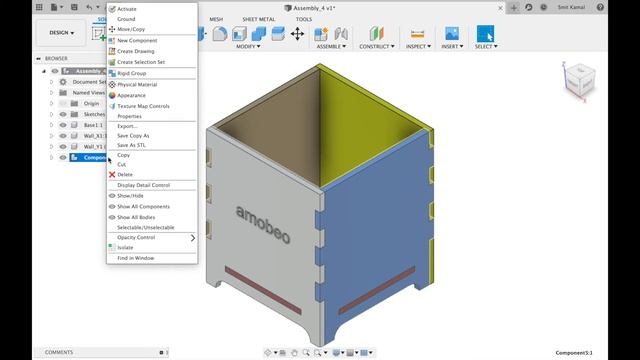
Task: Open Opacity Control submenu
Action: click(x=152, y=238)
